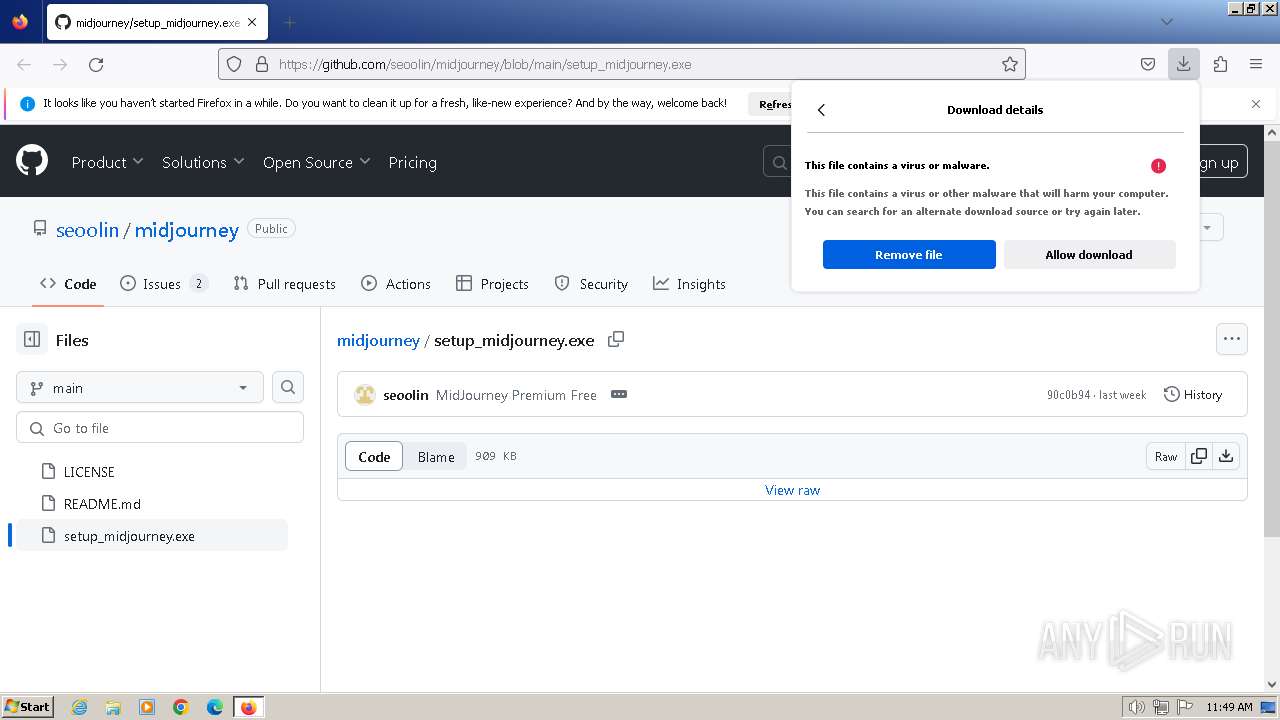Click the Start button
The width and height of the screenshot is (1280, 720).
tap(28, 706)
